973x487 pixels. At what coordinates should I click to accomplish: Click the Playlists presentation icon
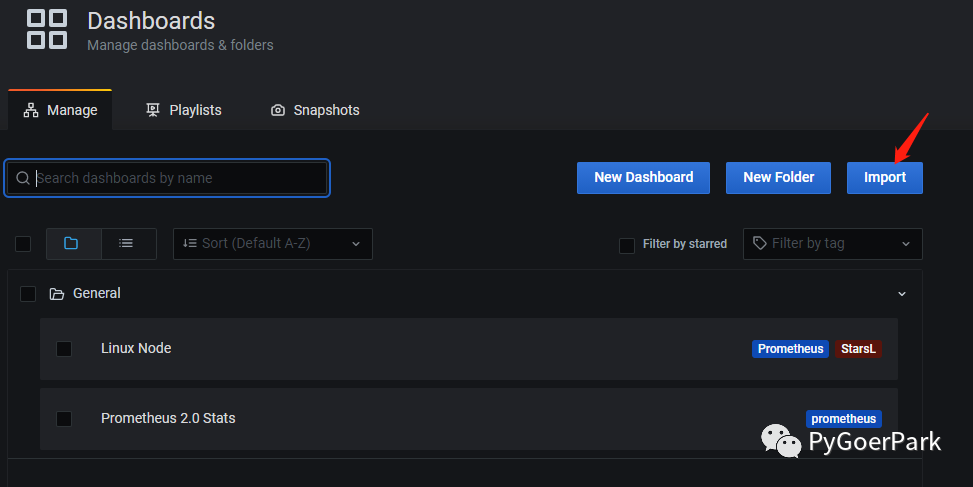(x=153, y=110)
